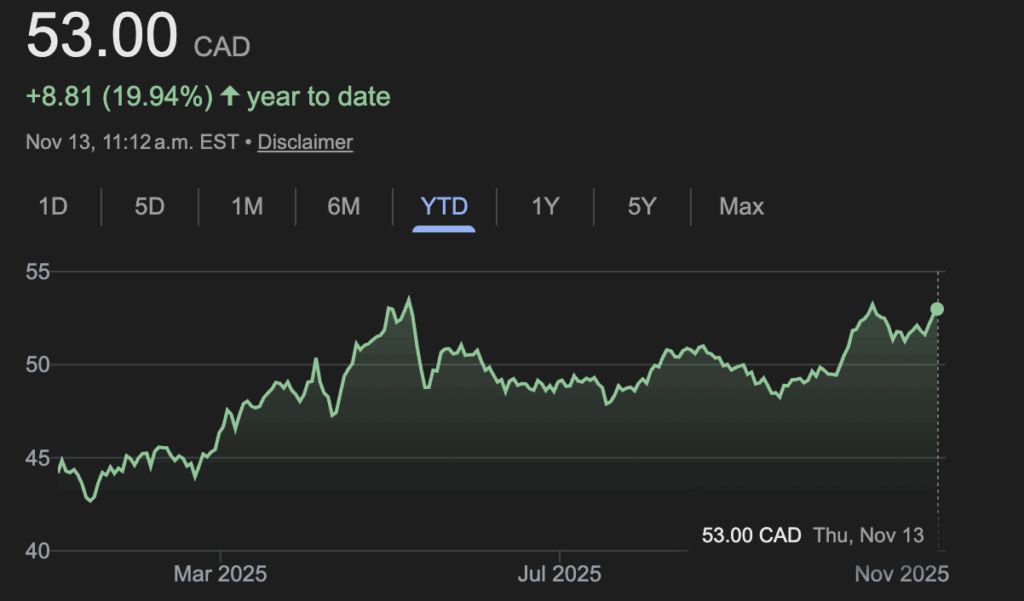Screen dimensions: 1024x601
Task: Click the YTD tab
Action: (x=444, y=207)
